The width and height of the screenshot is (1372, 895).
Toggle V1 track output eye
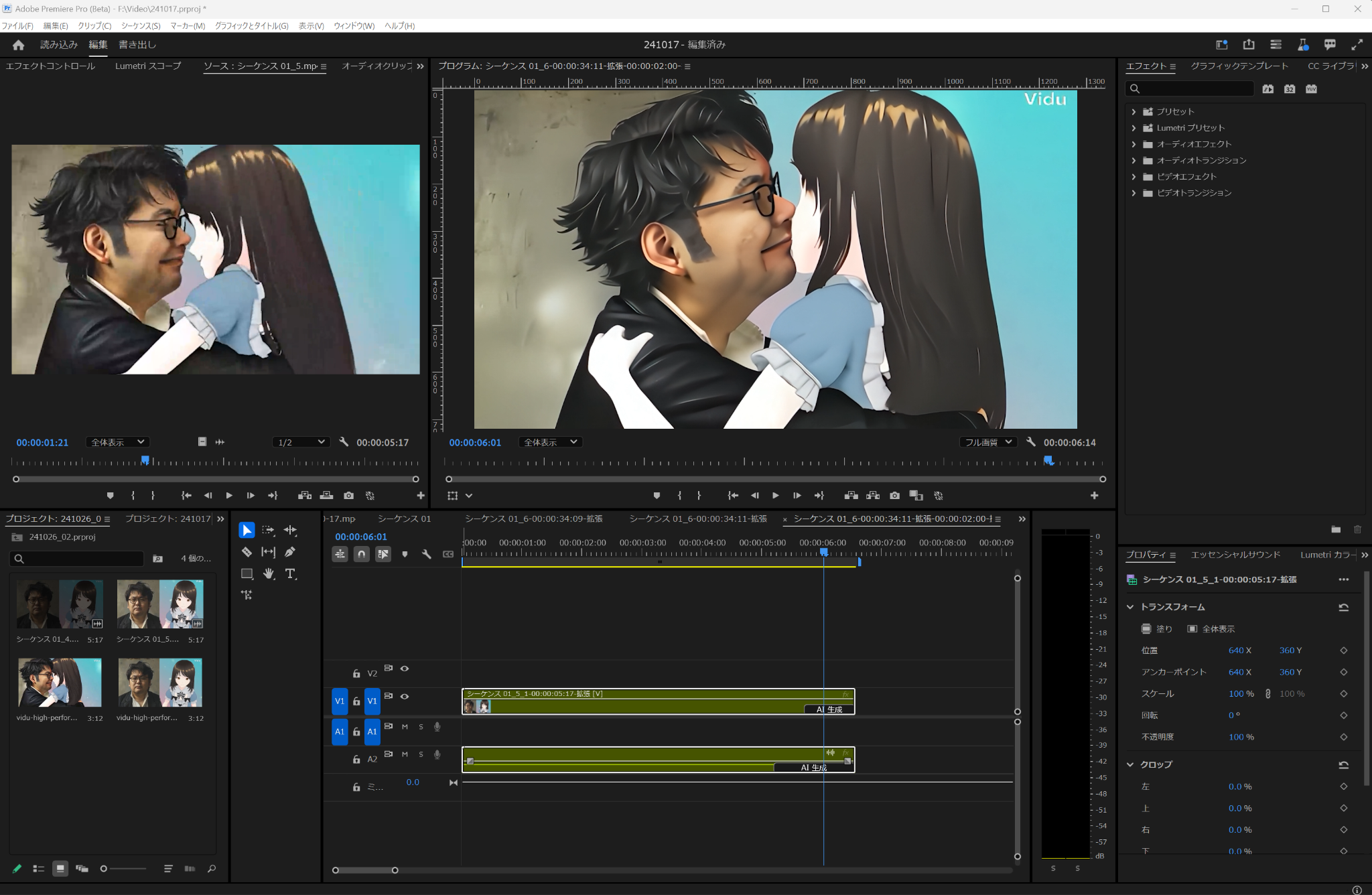click(x=405, y=697)
